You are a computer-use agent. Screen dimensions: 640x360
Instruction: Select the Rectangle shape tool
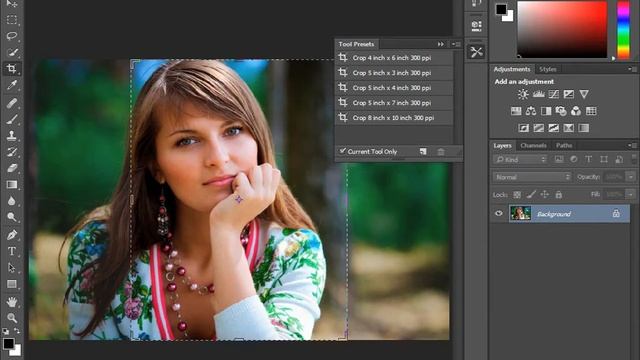point(12,284)
